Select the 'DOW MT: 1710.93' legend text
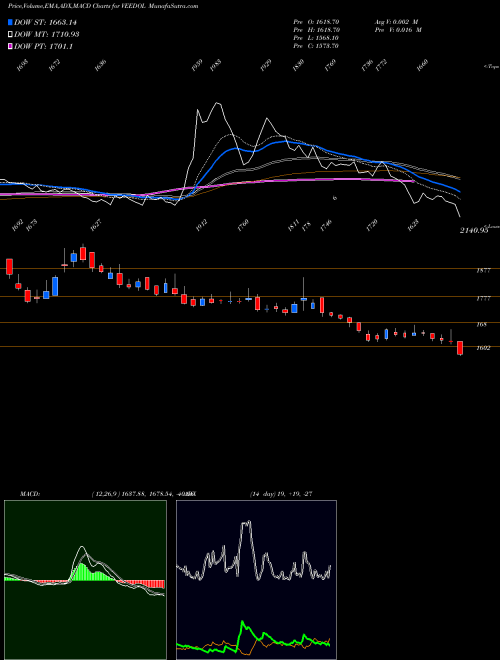The width and height of the screenshot is (500, 660). (47, 35)
